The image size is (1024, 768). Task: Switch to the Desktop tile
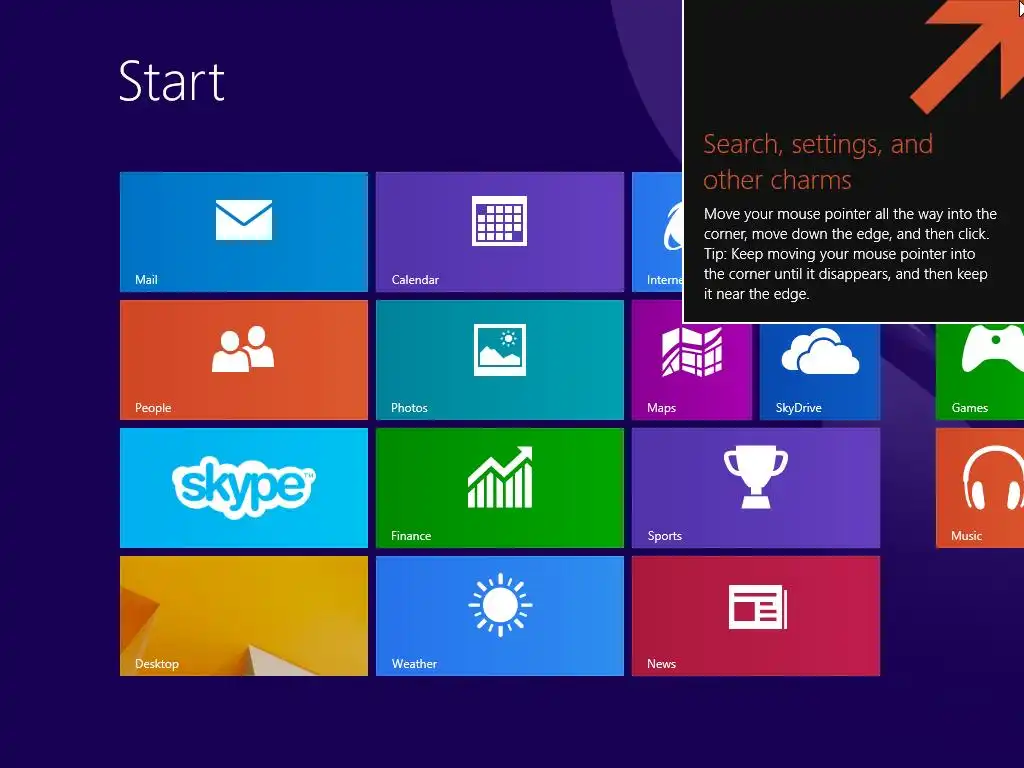click(244, 616)
